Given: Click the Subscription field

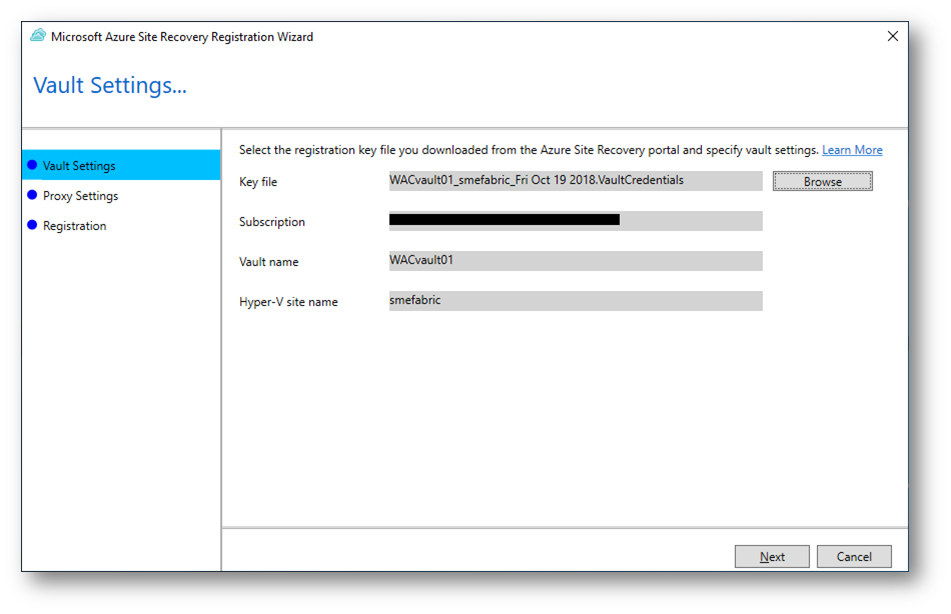Looking at the screenshot, I should pyautogui.click(x=576, y=221).
